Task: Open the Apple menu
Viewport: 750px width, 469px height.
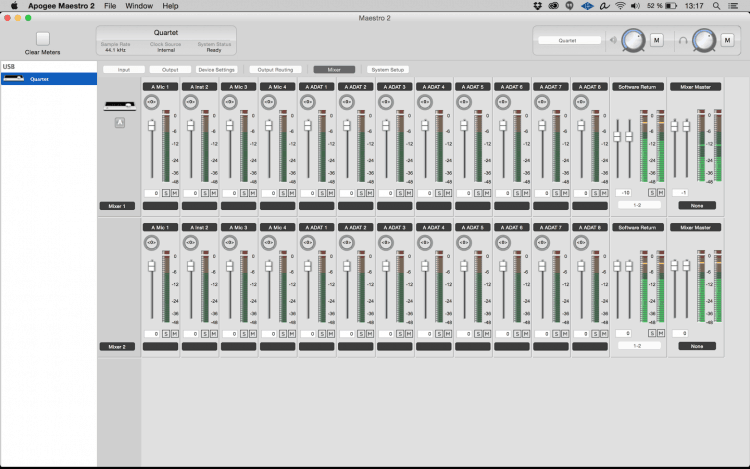Action: point(14,6)
